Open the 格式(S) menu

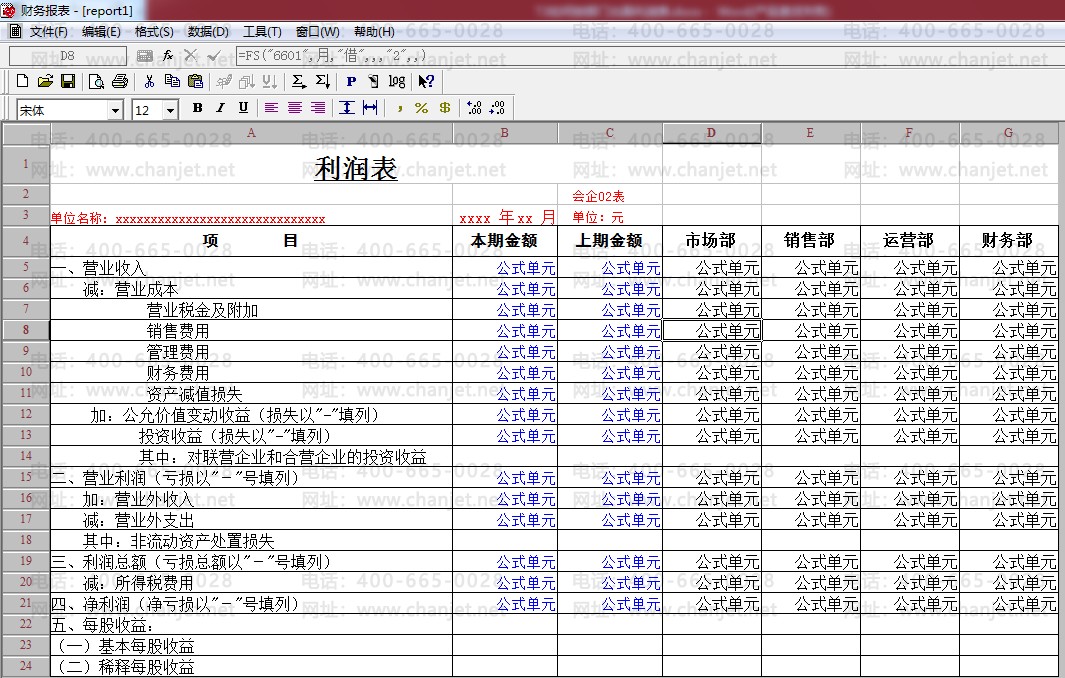154,32
